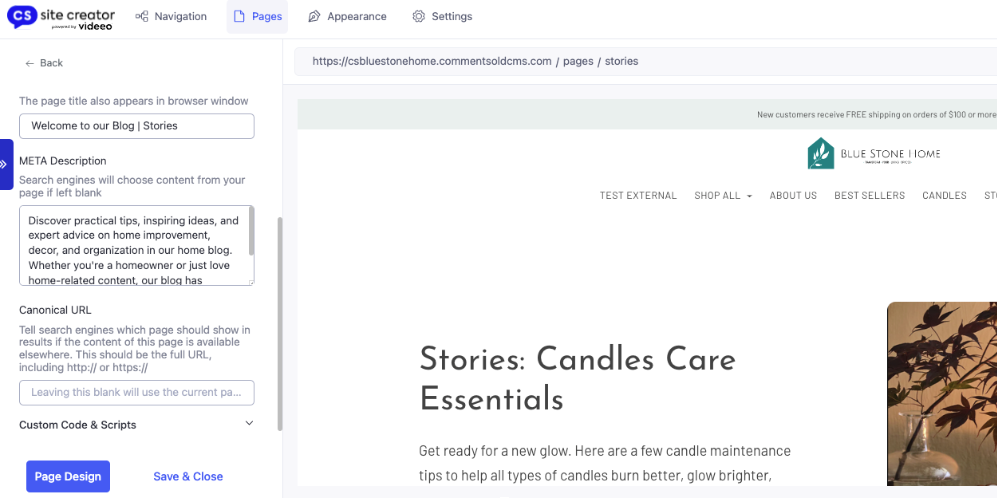Click the Blue Stone Home logo
This screenshot has width=997, height=498.
[x=874, y=154]
